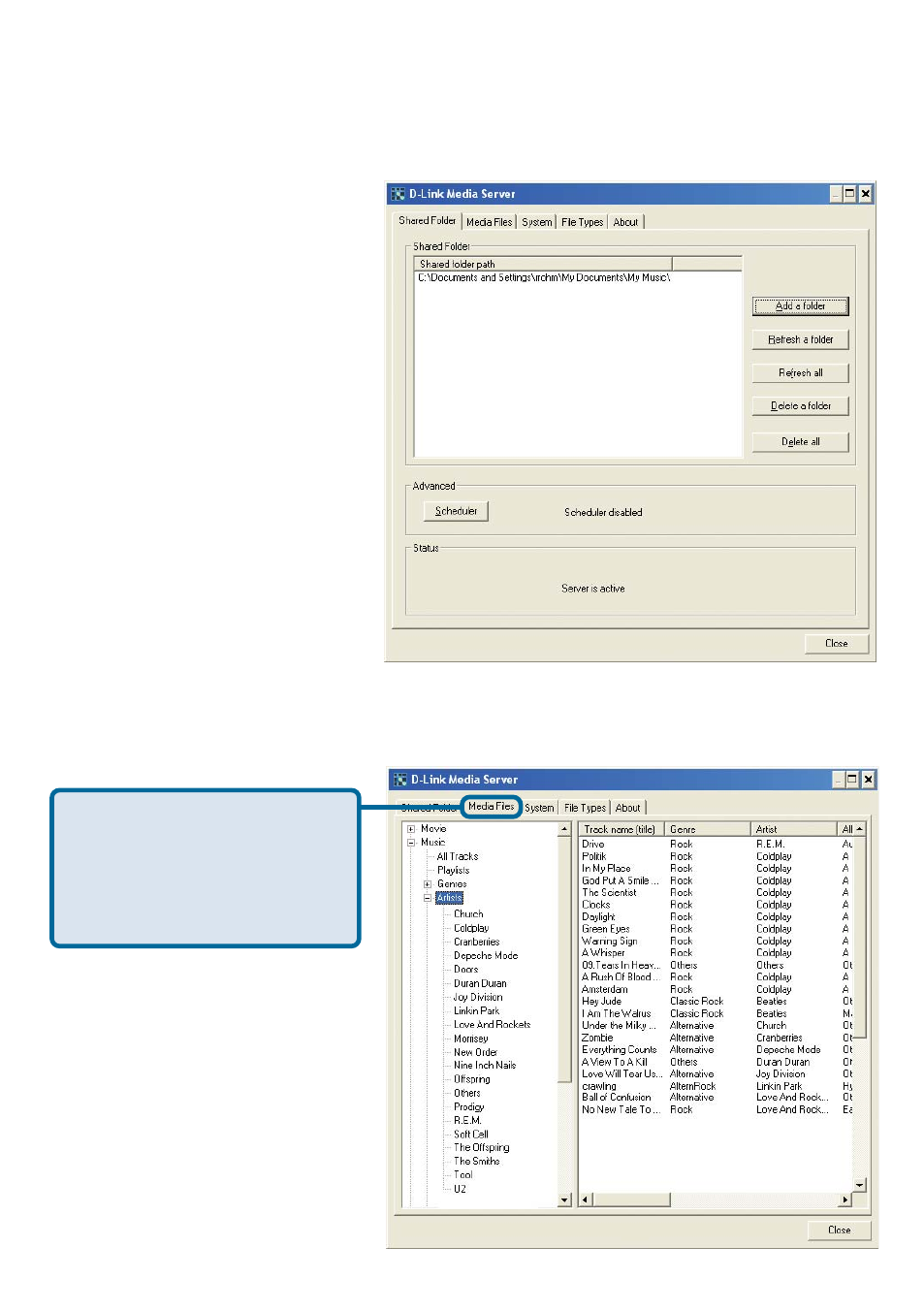Maximize the window showing the artist tree

point(852,780)
